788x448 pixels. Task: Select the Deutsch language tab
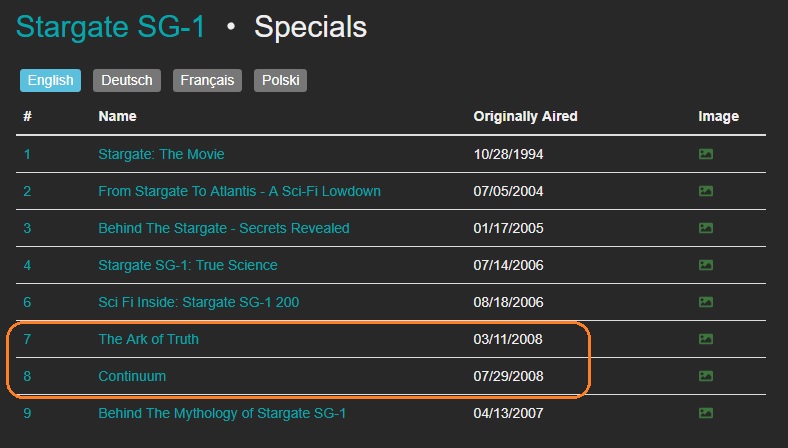[127, 80]
